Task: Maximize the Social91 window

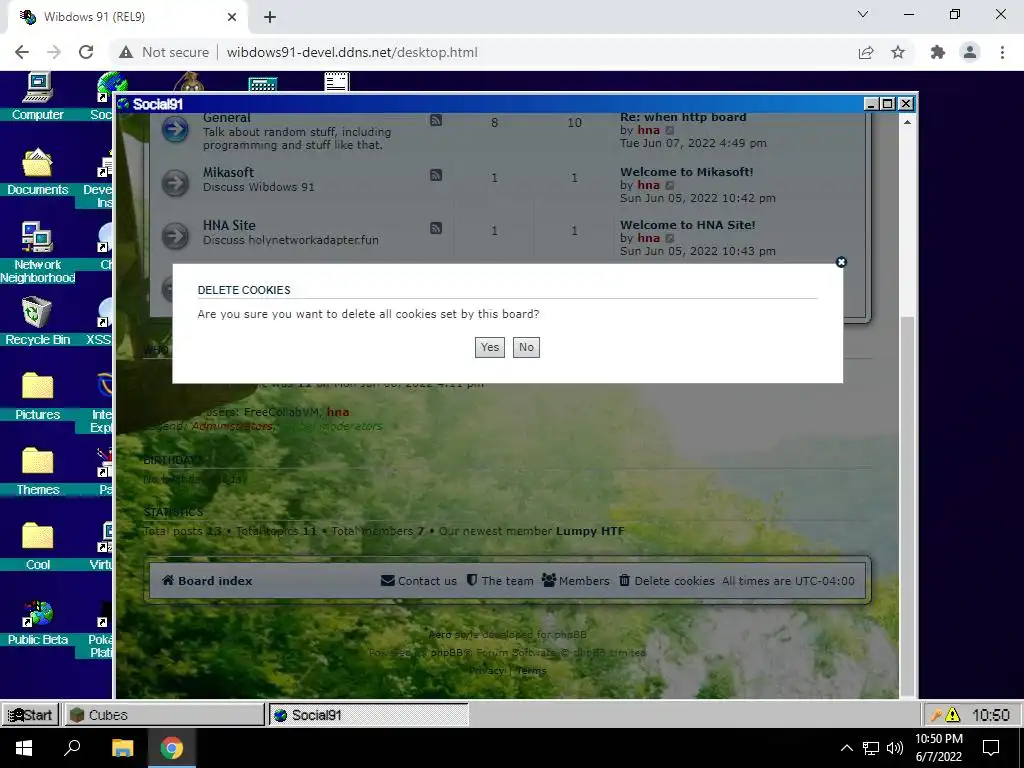Action: point(888,104)
